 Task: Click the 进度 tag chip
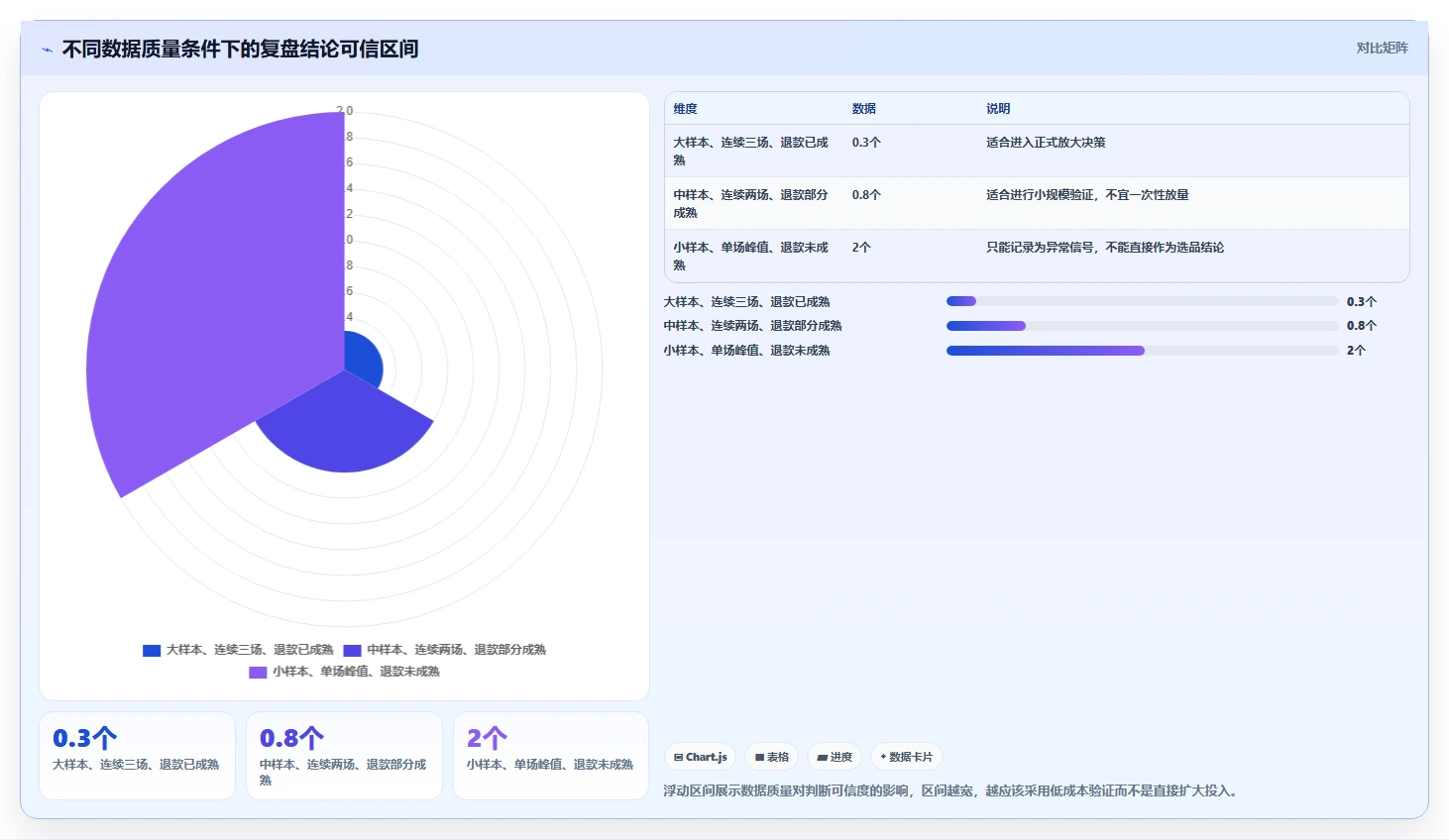coord(835,757)
